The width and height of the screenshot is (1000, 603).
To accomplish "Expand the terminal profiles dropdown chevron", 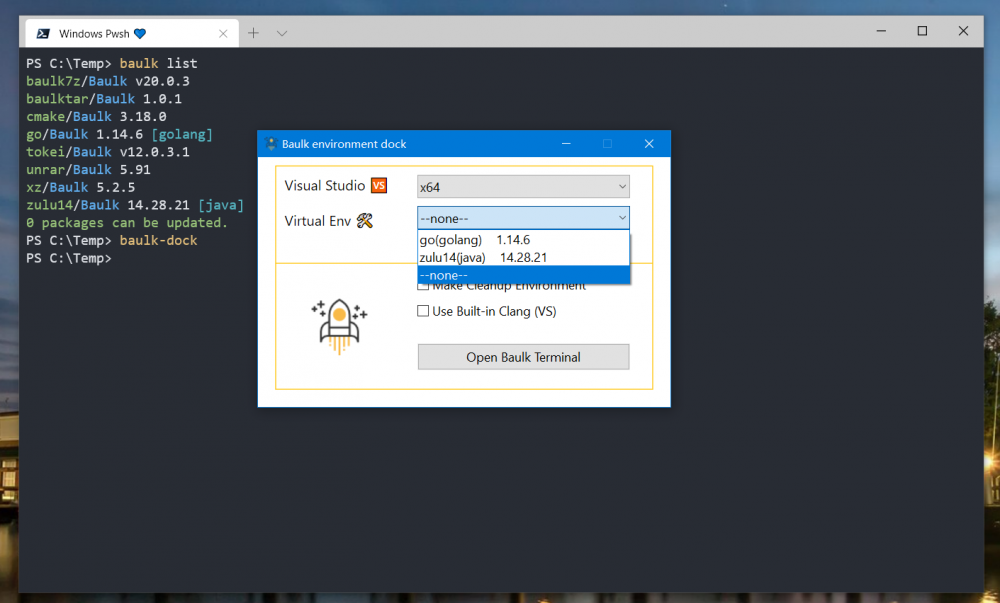I will pyautogui.click(x=282, y=33).
